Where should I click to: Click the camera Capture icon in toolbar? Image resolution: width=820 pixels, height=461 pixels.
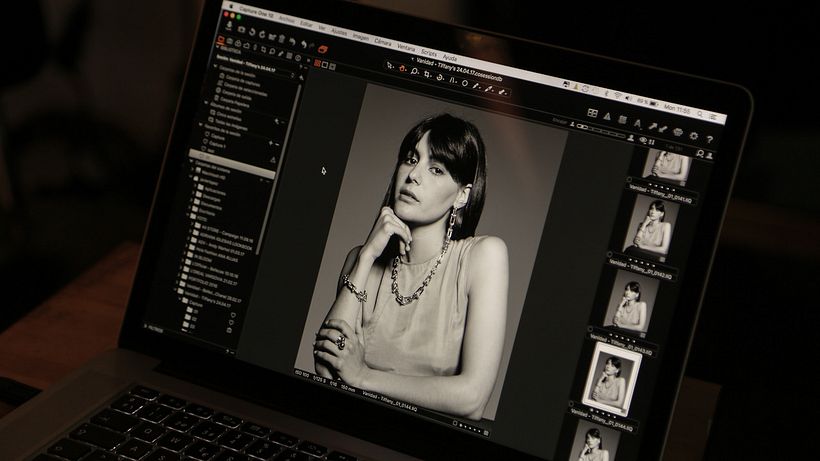point(241,30)
